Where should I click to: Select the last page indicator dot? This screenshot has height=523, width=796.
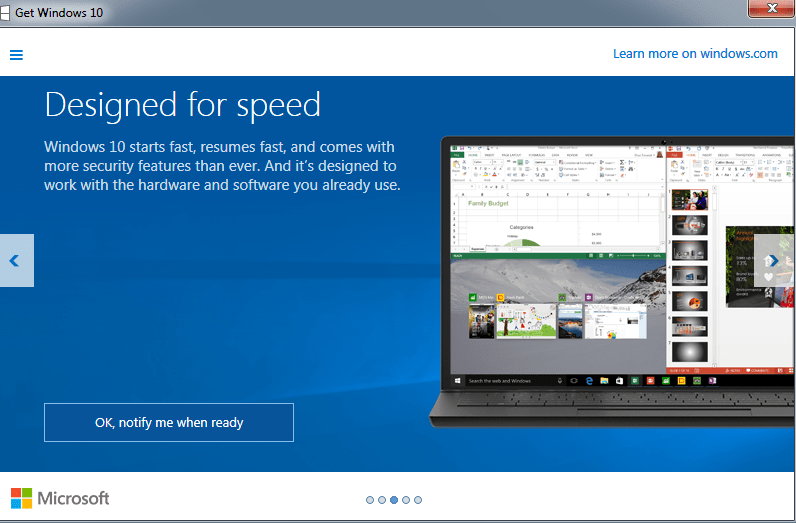(418, 499)
